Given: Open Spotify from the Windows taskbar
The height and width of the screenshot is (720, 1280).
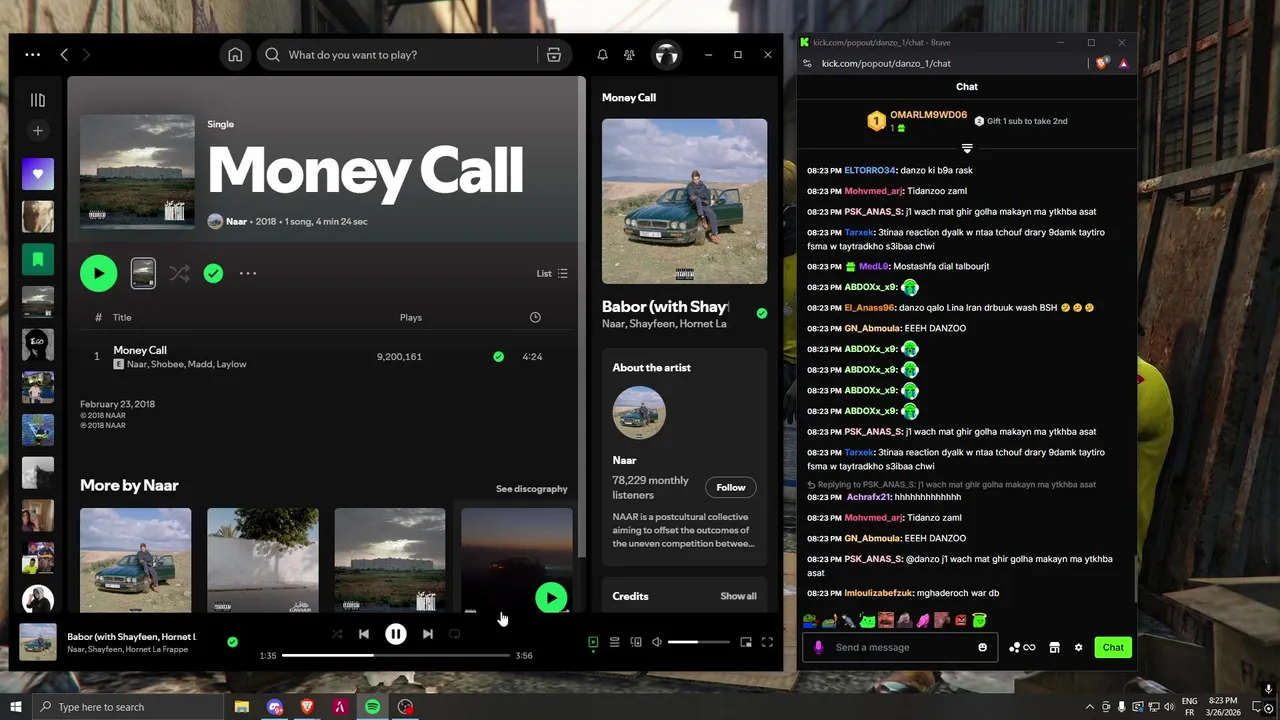Looking at the screenshot, I should 372,707.
